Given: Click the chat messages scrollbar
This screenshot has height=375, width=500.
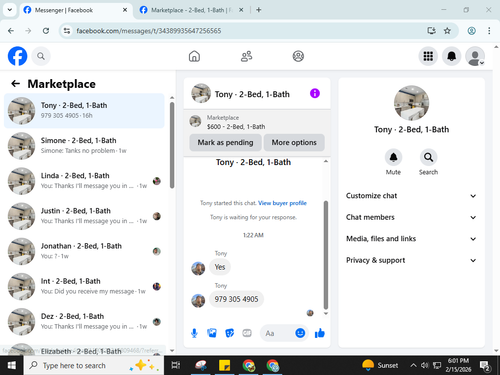Looking at the screenshot, I should click(x=326, y=255).
